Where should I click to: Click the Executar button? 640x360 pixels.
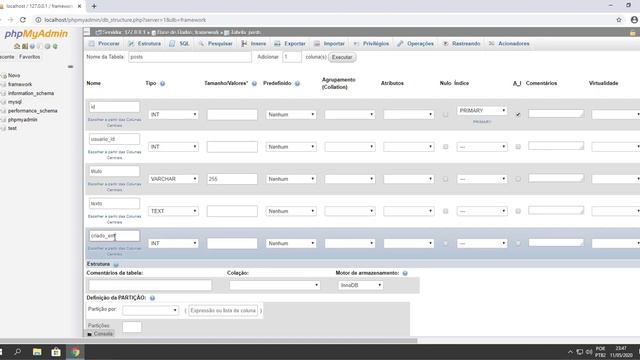point(342,57)
